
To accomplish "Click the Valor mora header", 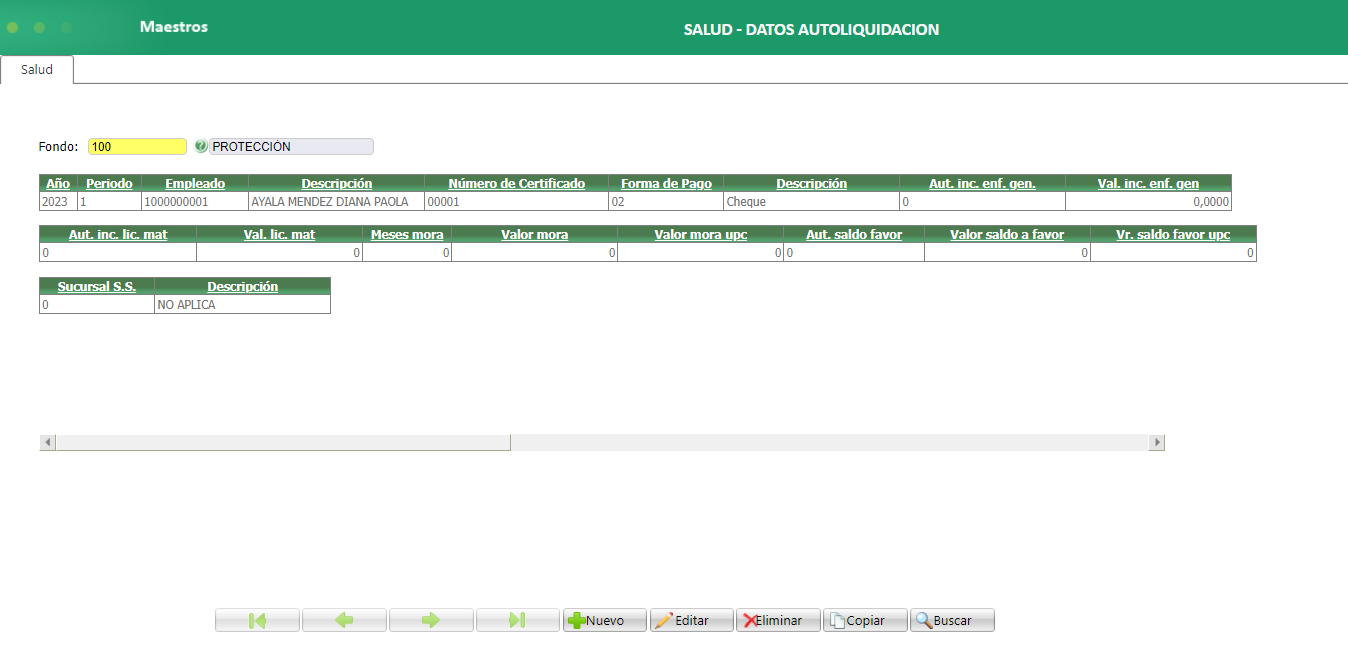I will [x=534, y=234].
